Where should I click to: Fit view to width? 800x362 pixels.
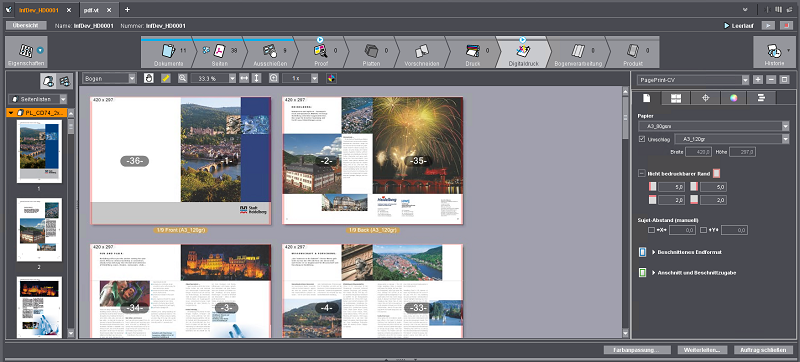244,79
